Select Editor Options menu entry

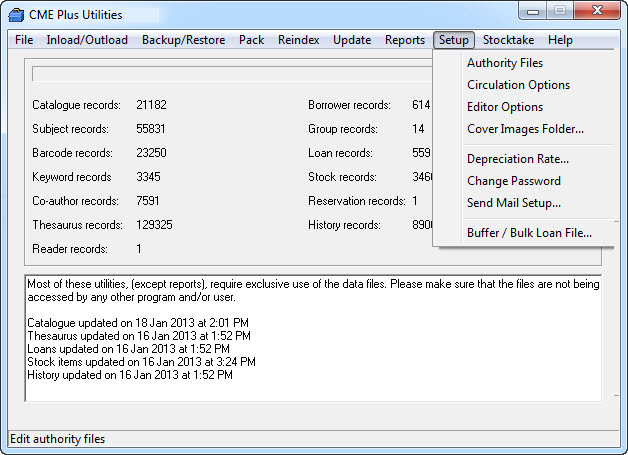[505, 107]
